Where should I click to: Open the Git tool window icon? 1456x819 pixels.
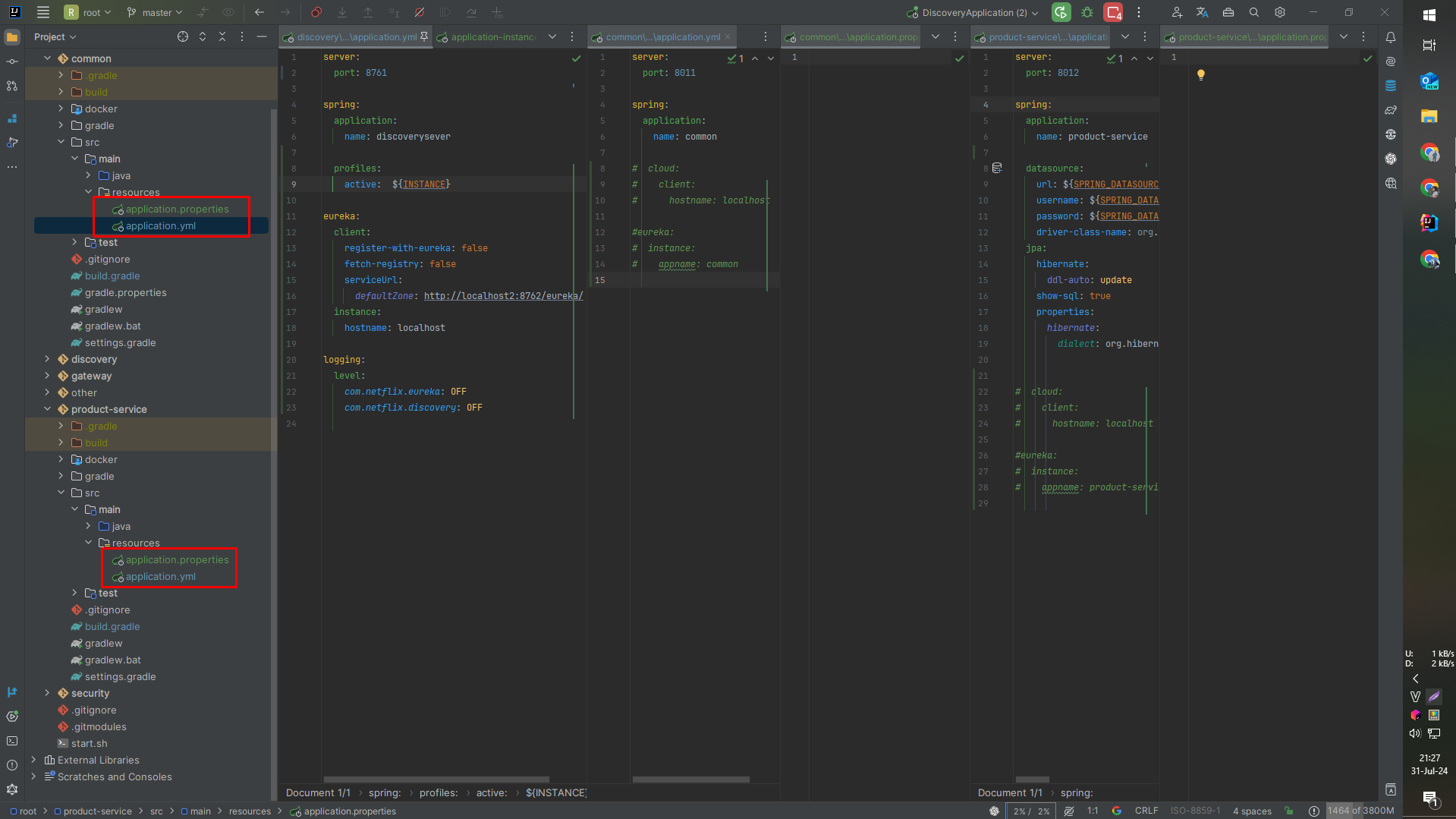click(x=12, y=692)
